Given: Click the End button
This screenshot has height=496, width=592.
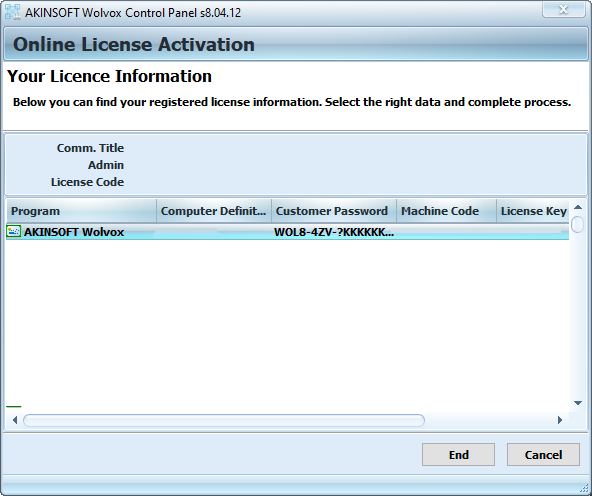Looking at the screenshot, I should click(458, 454).
